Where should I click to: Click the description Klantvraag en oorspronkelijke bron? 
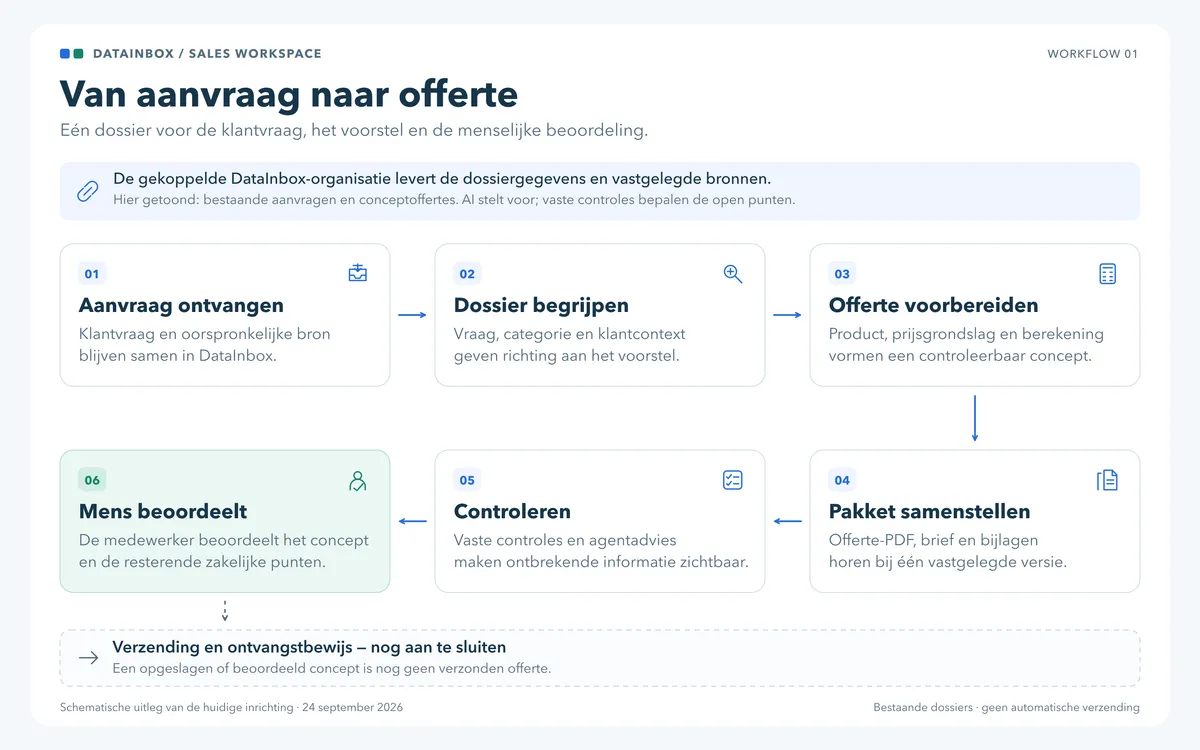pyautogui.click(x=204, y=344)
